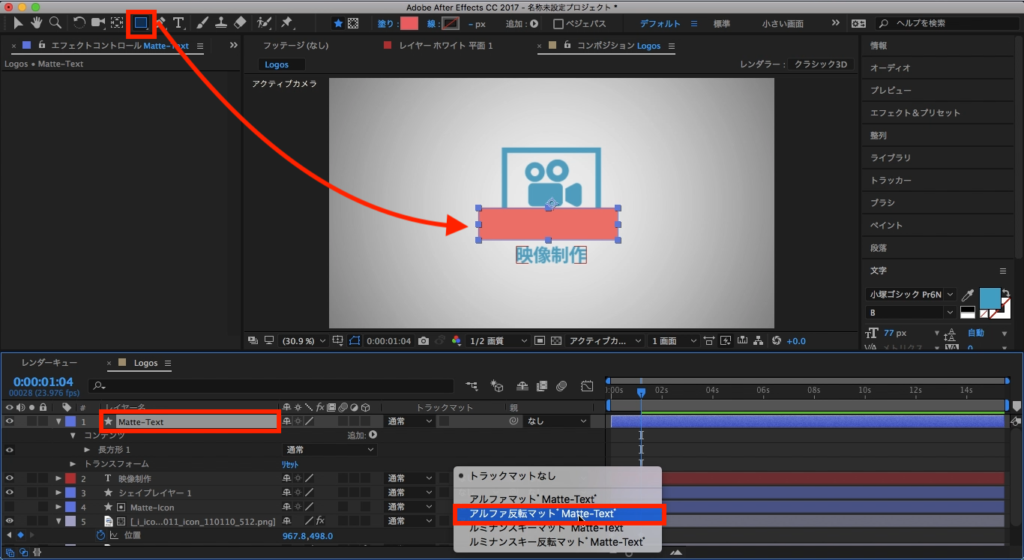Select the Rotation tool
Screen dimensions: 1024x560
click(80, 22)
